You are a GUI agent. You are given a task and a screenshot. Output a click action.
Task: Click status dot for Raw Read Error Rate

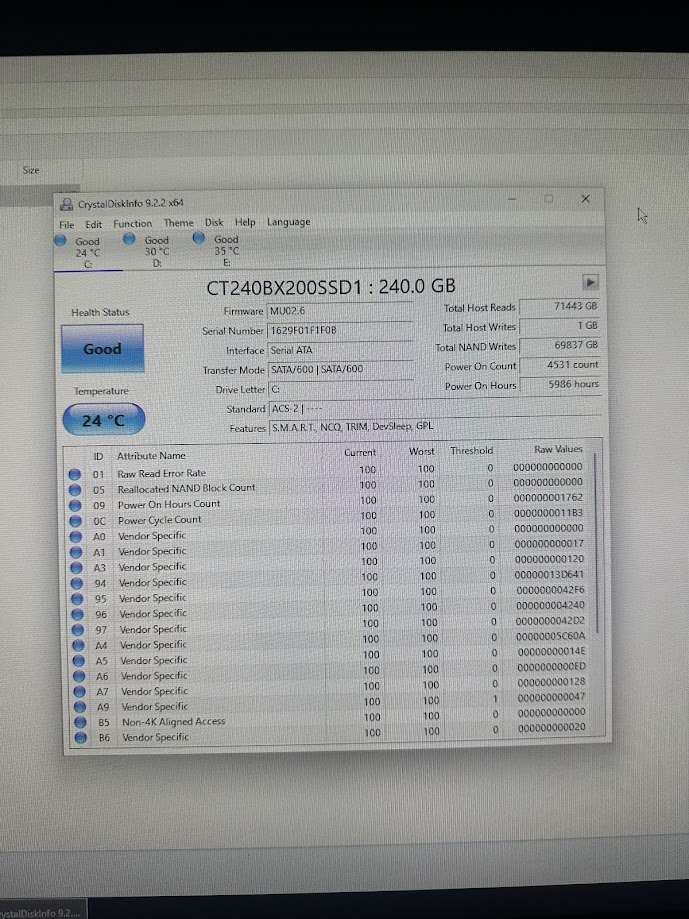pos(74,474)
